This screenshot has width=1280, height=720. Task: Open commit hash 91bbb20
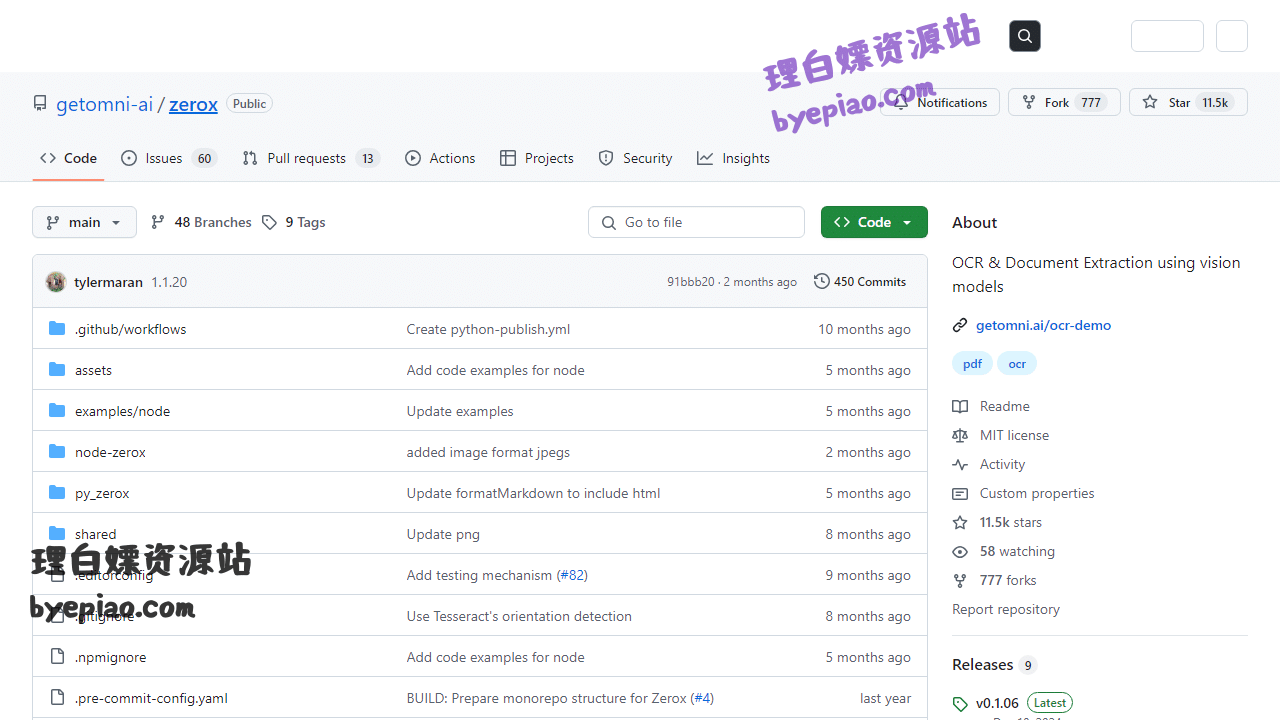coord(691,282)
